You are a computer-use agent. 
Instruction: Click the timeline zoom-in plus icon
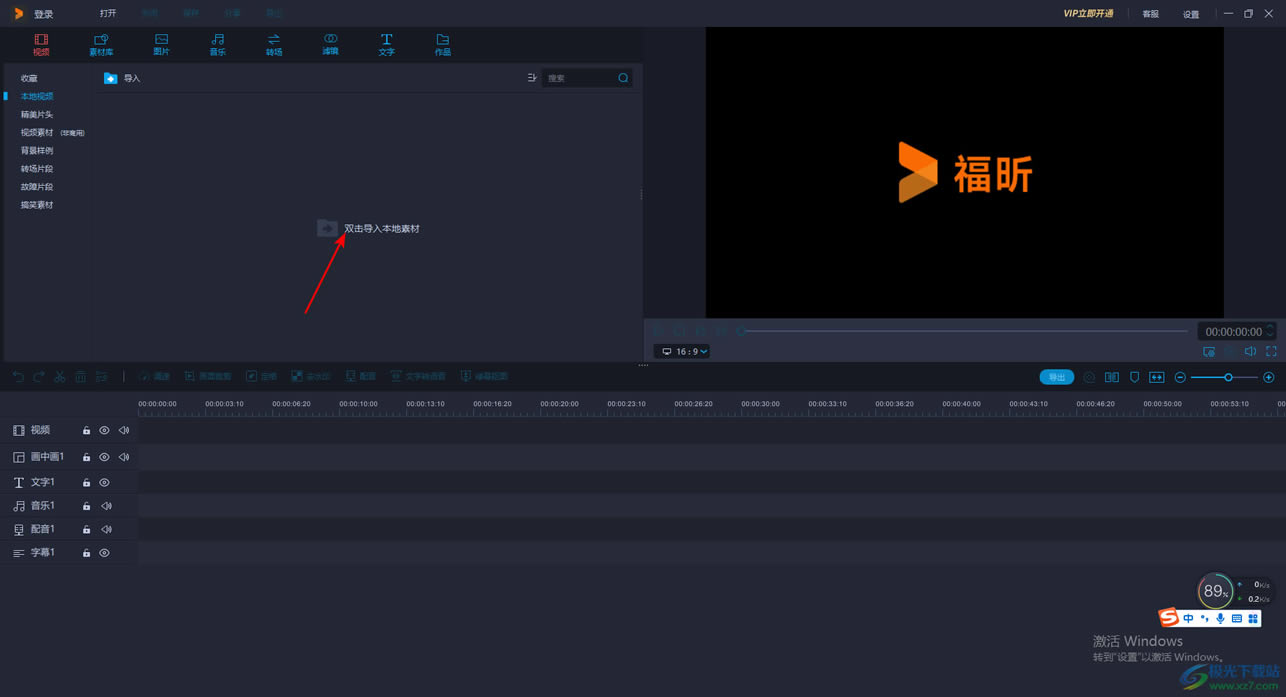(x=1269, y=377)
